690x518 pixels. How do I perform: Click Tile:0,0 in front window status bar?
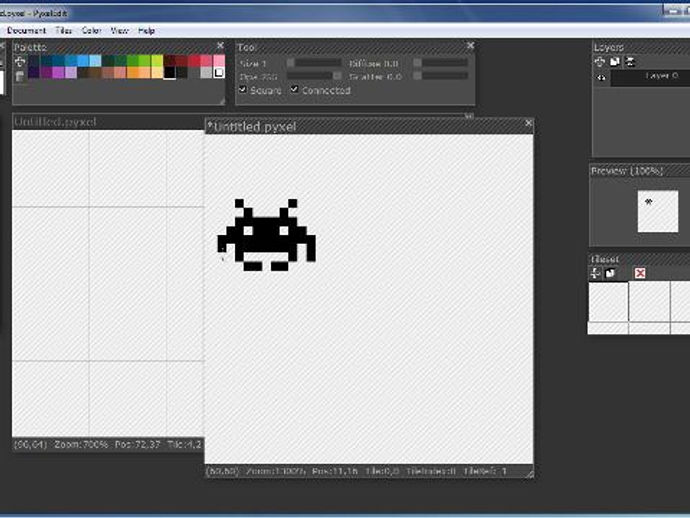click(382, 471)
